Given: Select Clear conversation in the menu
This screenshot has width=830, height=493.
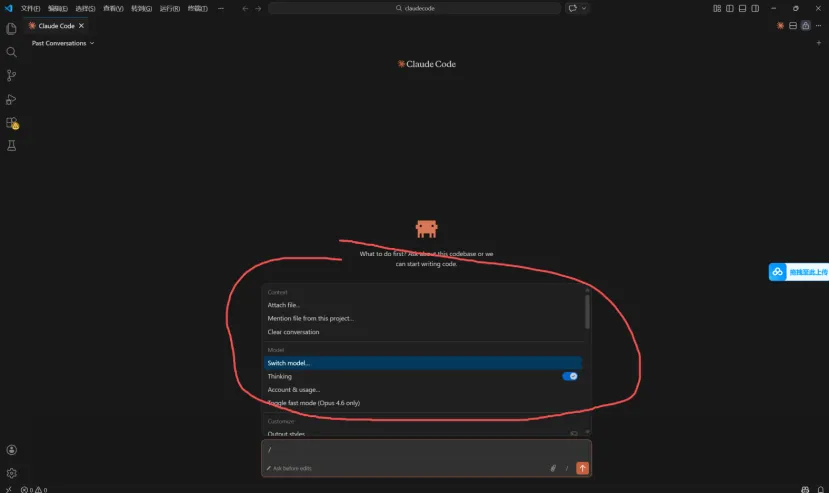Looking at the screenshot, I should 423,332.
